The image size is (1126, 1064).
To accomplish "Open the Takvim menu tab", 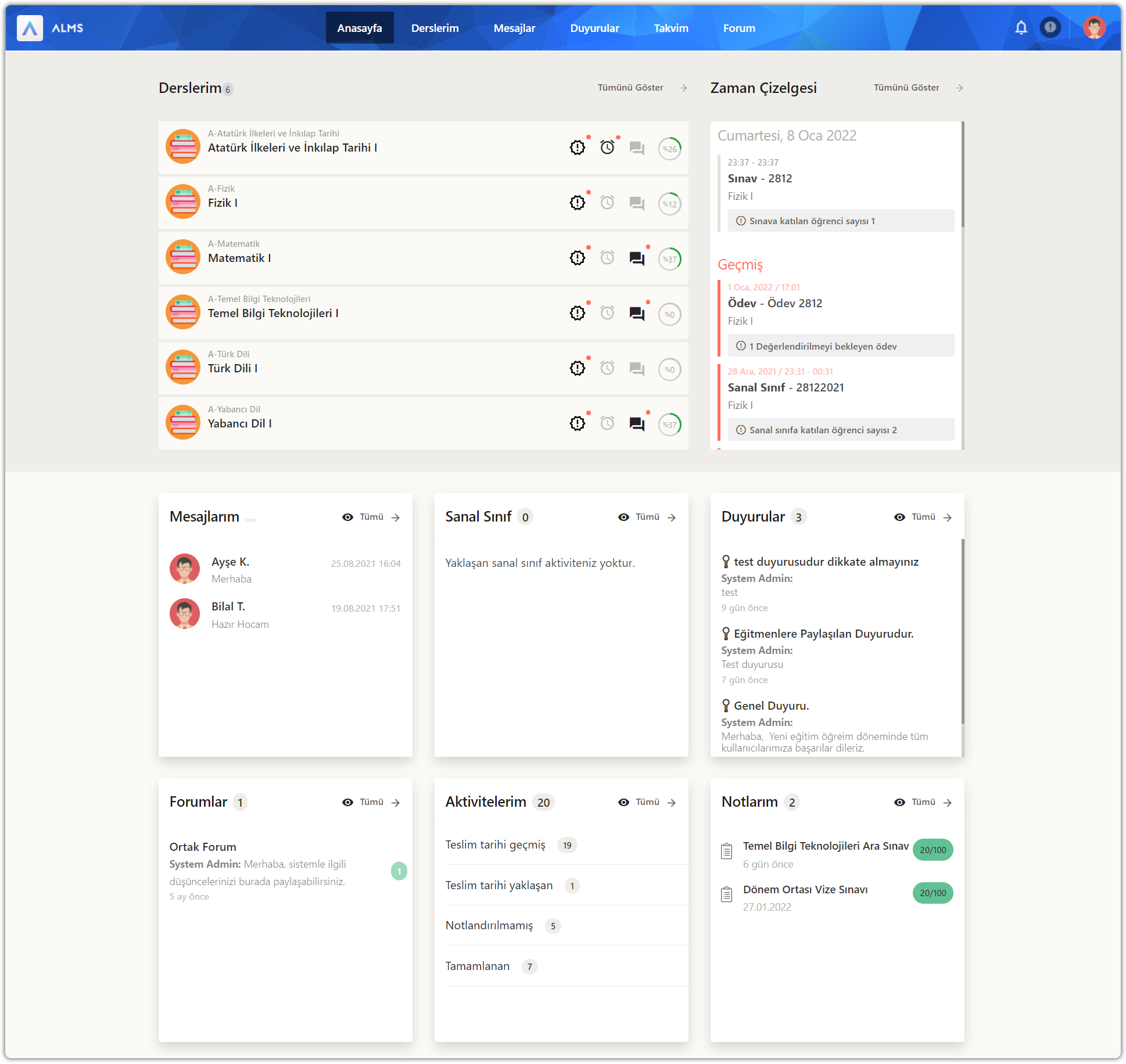I will coord(670,28).
